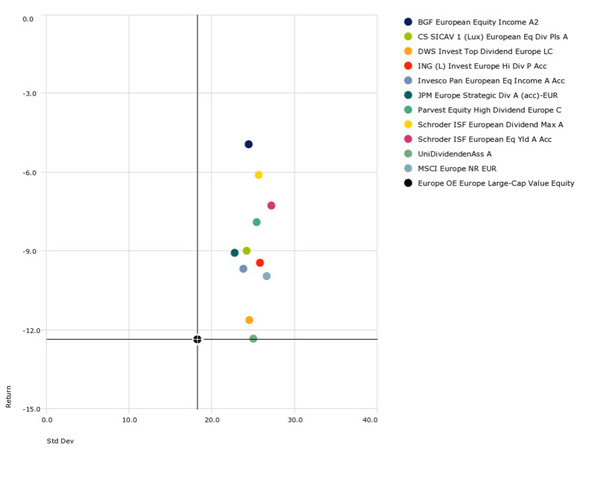Click legend label UniDividendenAss A
The width and height of the screenshot is (600, 487).
[454, 154]
